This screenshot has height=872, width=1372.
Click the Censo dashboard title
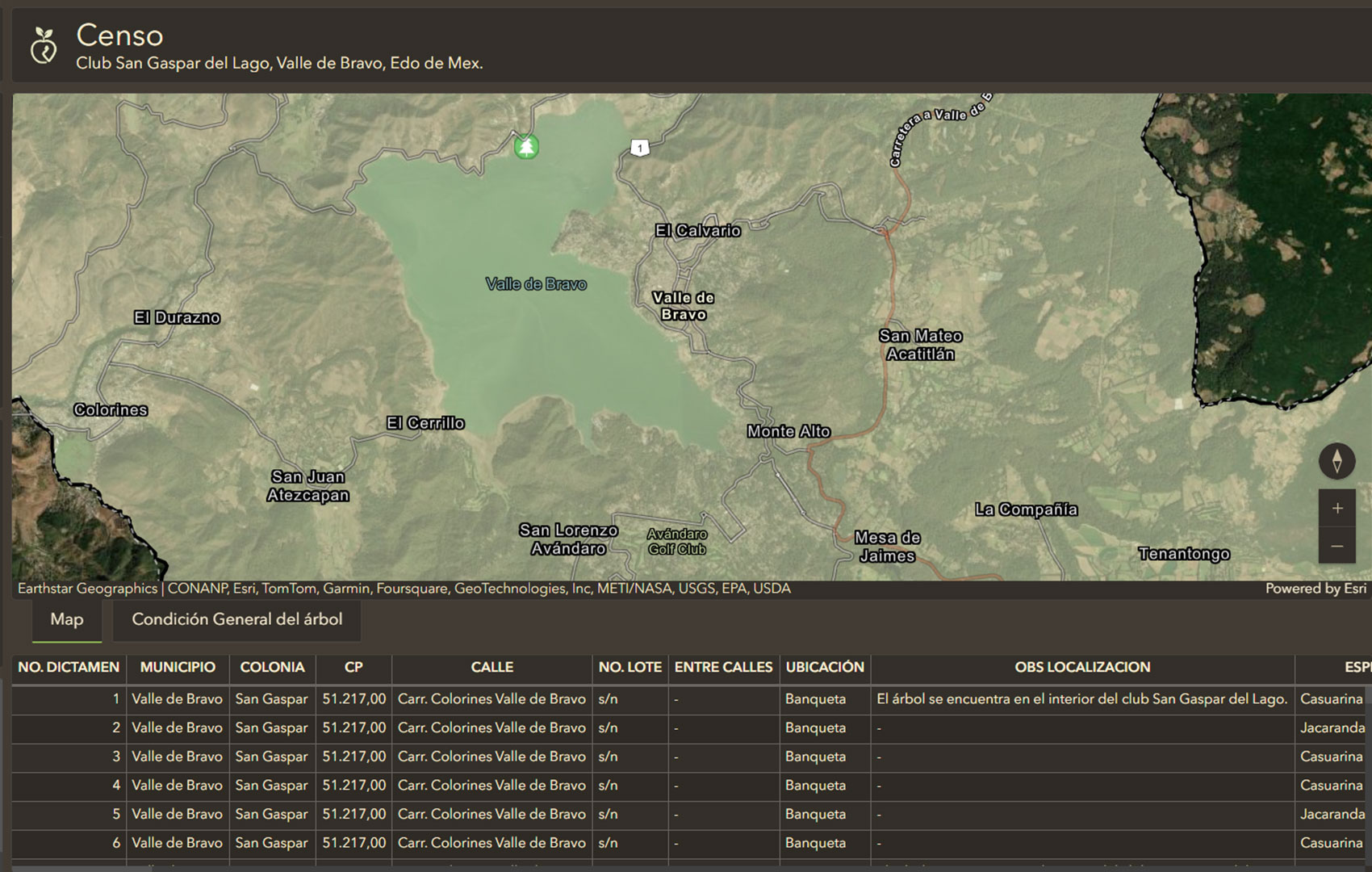point(119,36)
